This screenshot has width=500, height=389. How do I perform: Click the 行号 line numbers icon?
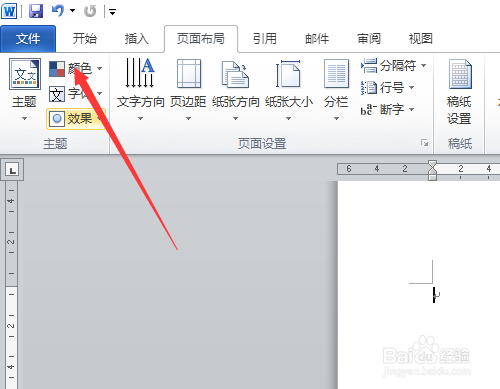click(x=369, y=88)
